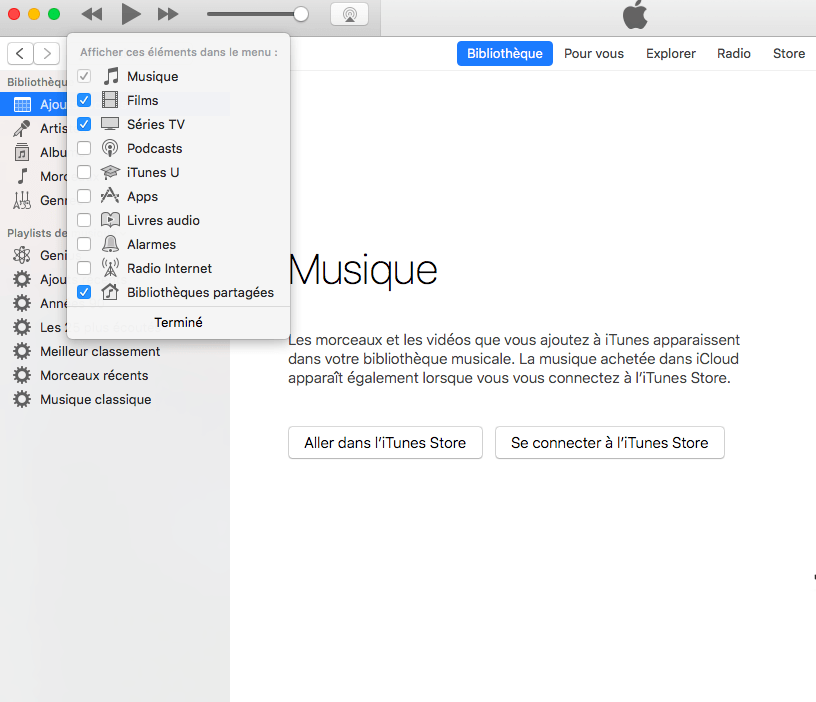Enable the Apps checkbox
The image size is (816, 702).
84,196
